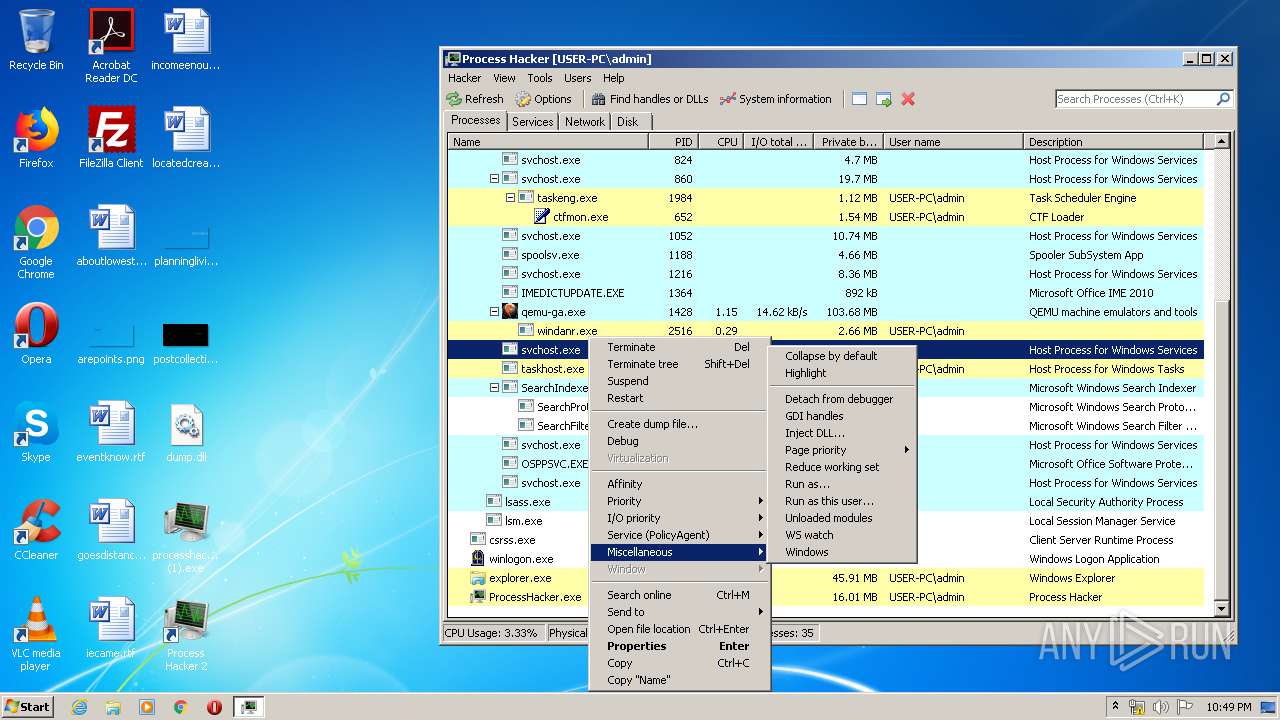Image resolution: width=1280 pixels, height=720 pixels.
Task: Open Recycle Bin desktop icon
Action: click(x=36, y=40)
